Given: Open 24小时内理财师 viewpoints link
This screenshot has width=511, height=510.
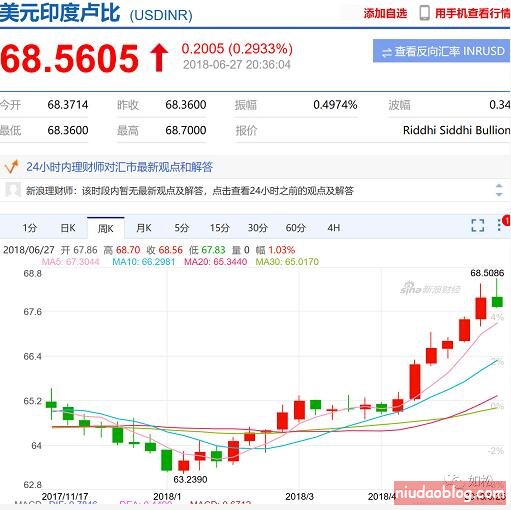Looking at the screenshot, I should click(x=119, y=167).
